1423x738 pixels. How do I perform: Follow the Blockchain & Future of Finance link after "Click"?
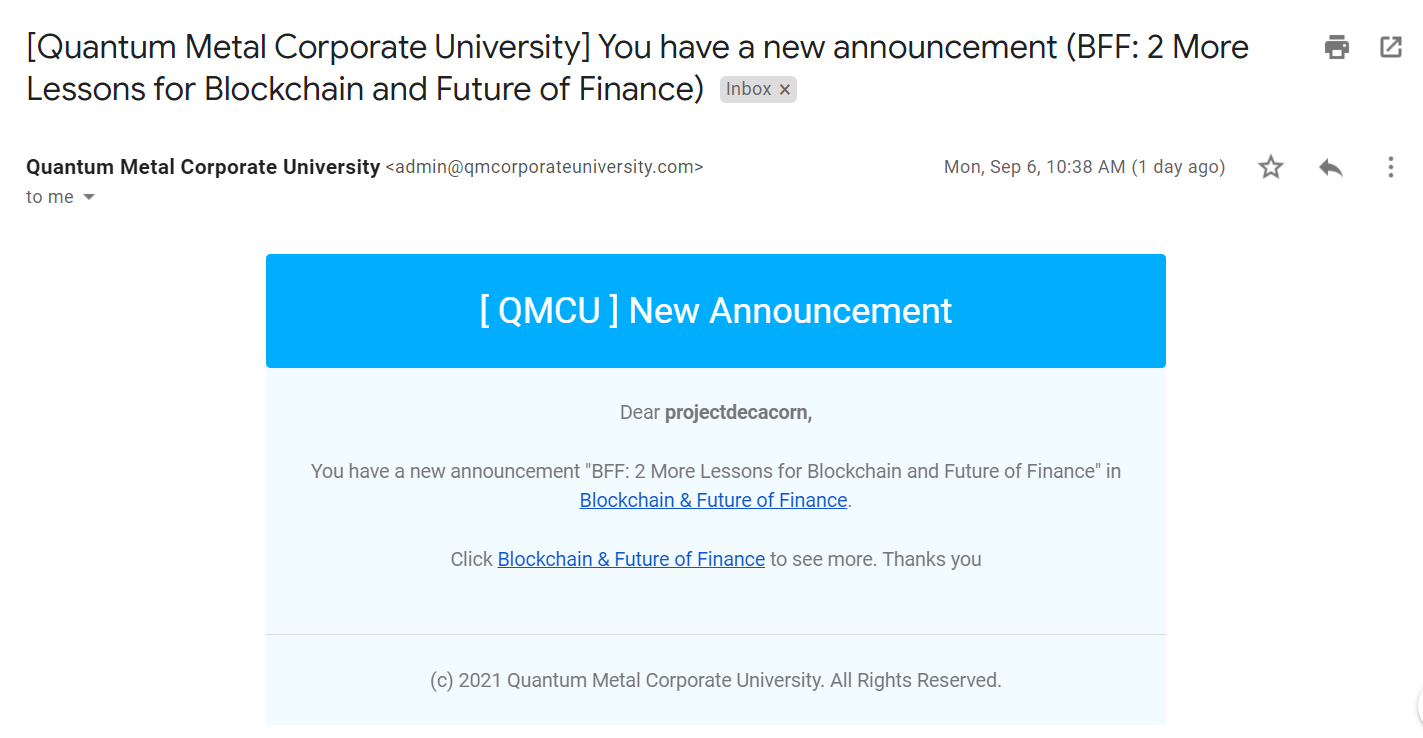(x=631, y=559)
